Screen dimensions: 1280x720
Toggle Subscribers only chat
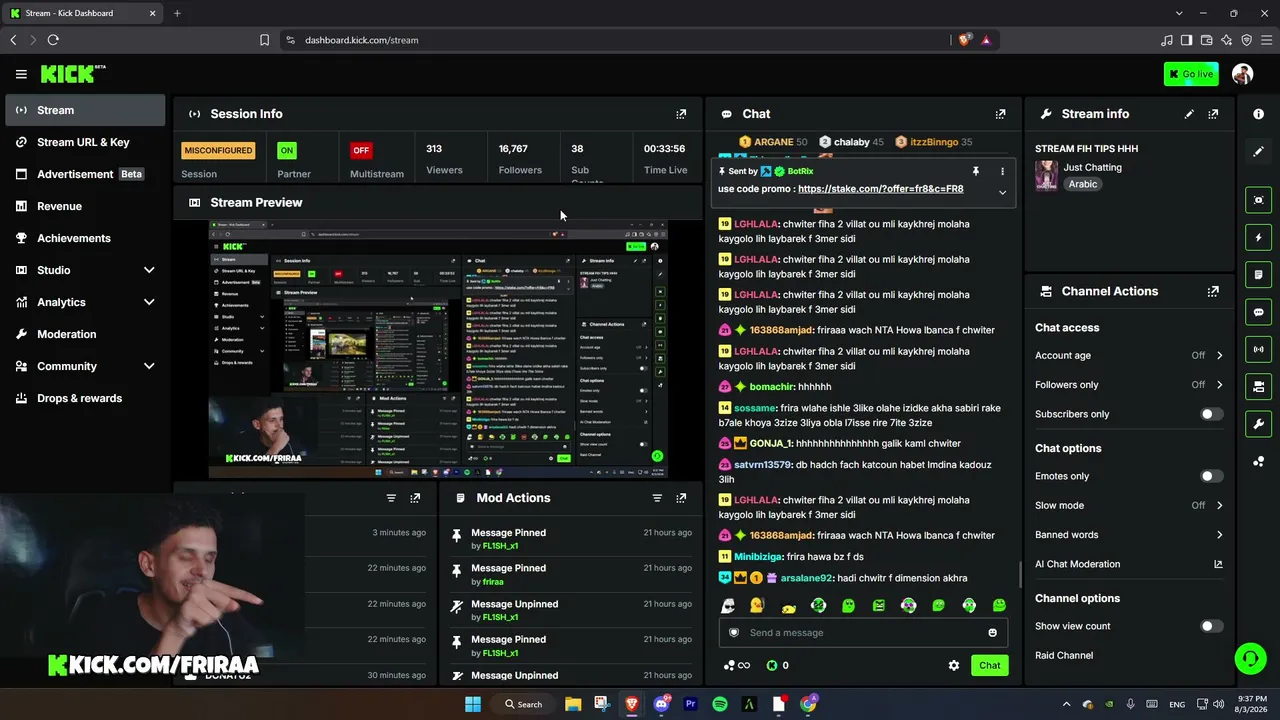tap(1211, 414)
